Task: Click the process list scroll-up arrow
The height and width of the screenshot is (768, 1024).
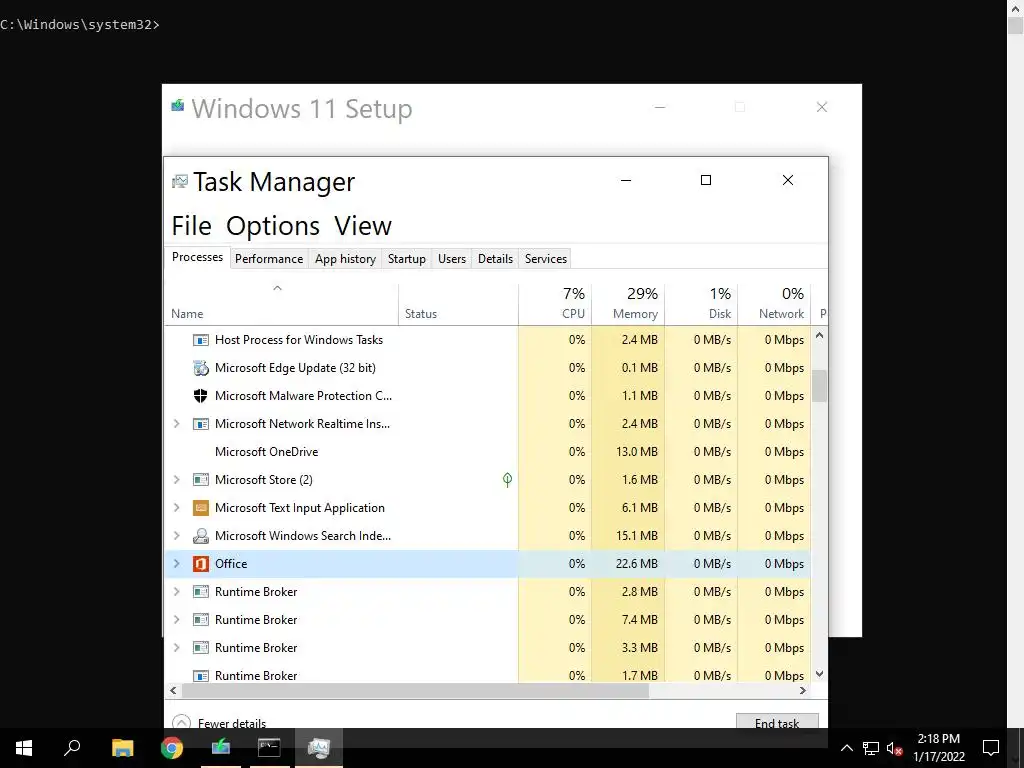Action: pyautogui.click(x=820, y=336)
